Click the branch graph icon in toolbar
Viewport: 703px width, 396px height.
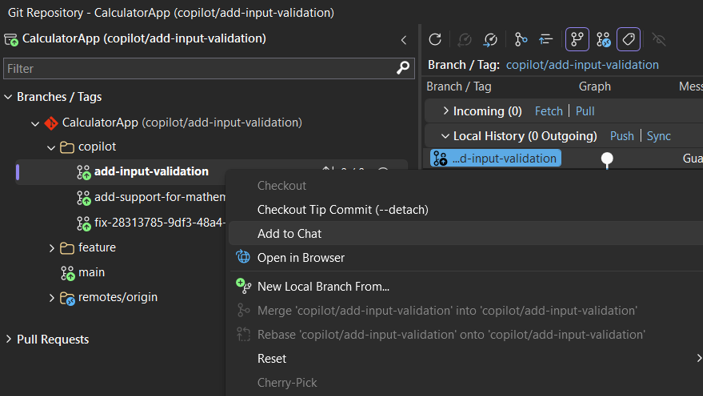tap(520, 39)
